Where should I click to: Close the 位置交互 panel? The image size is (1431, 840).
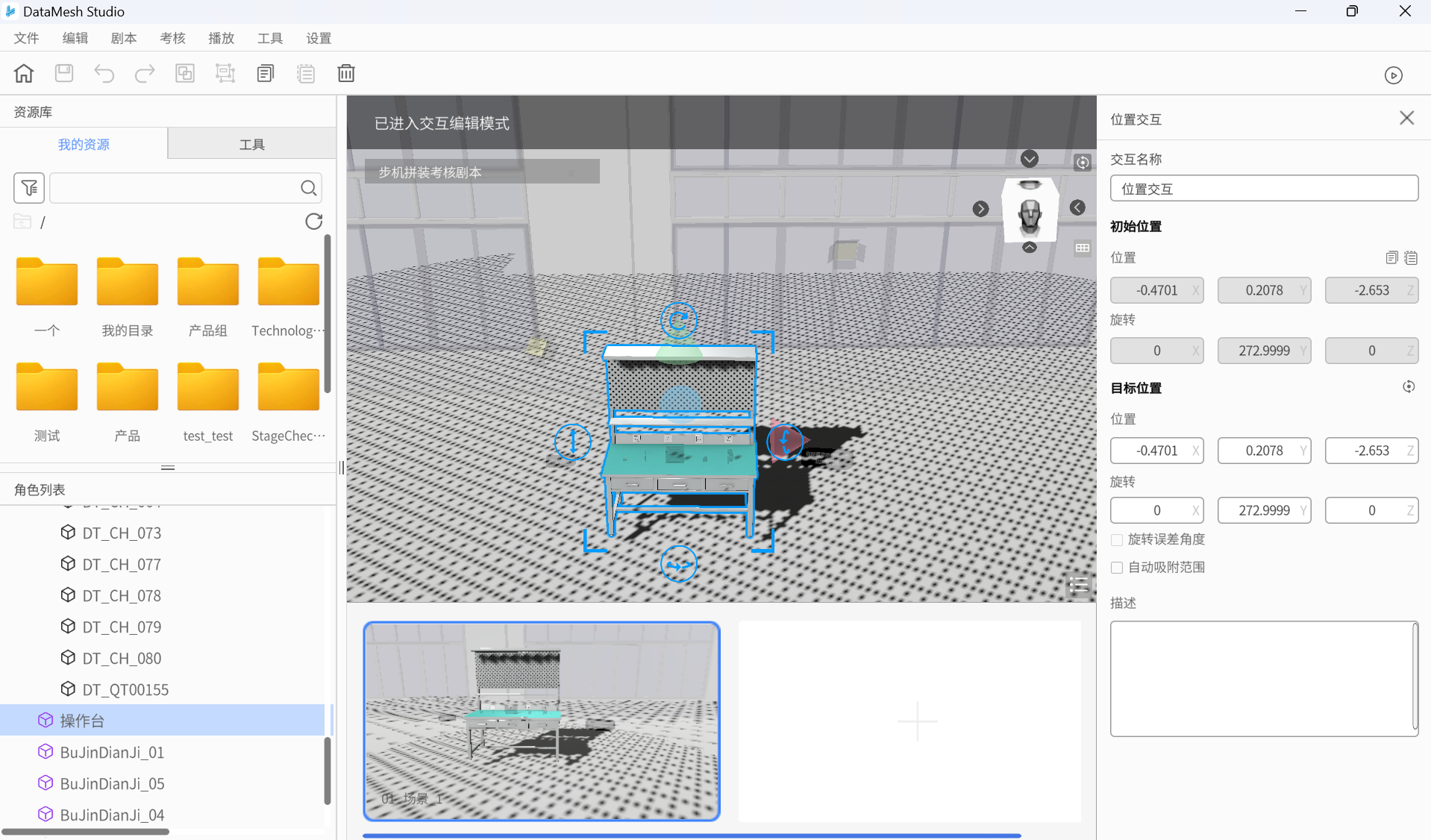[x=1407, y=118]
